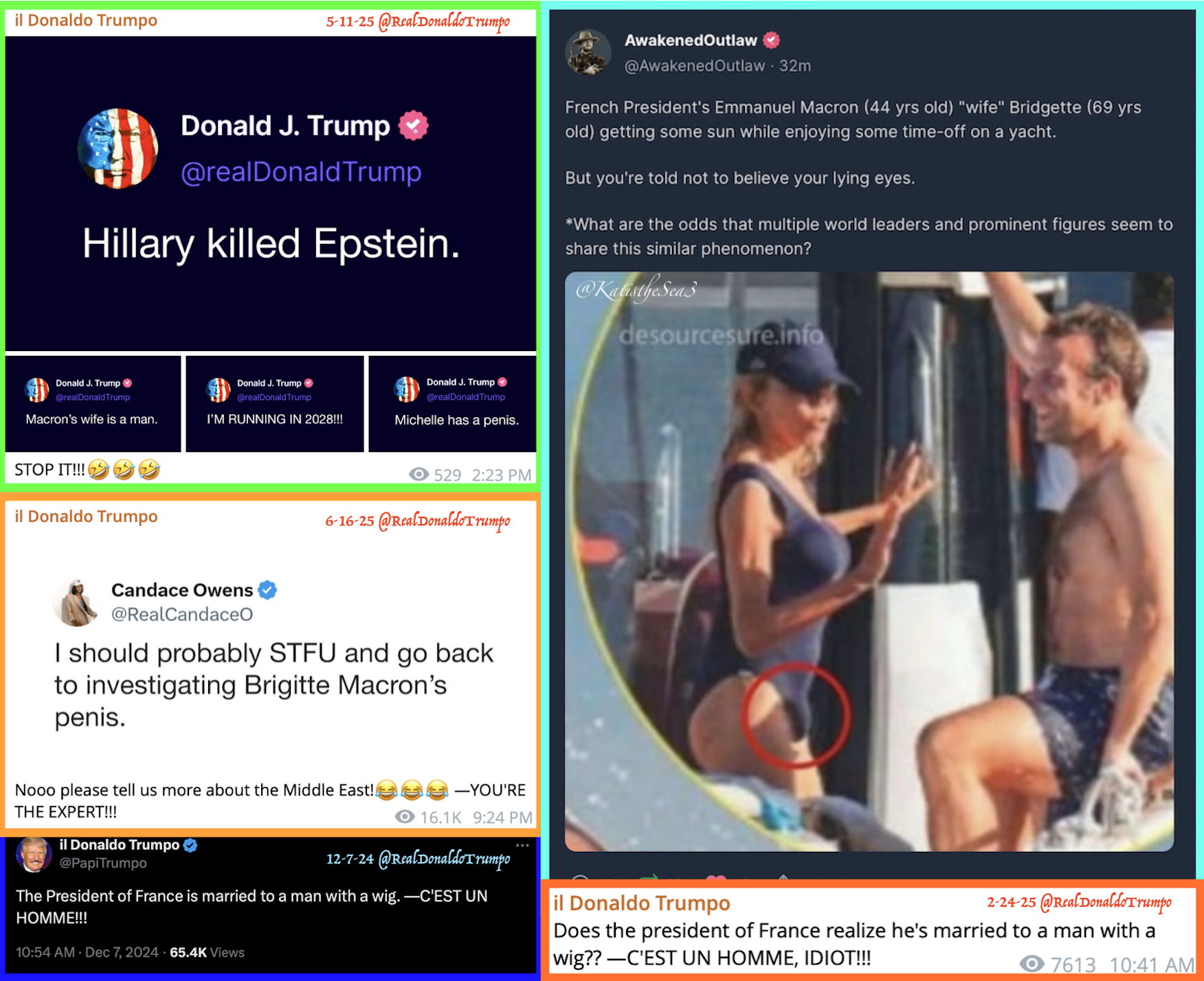Image resolution: width=1204 pixels, height=981 pixels.
Task: Click the pink verified badge beside large Donald J. Trump name
Action: pyautogui.click(x=413, y=126)
